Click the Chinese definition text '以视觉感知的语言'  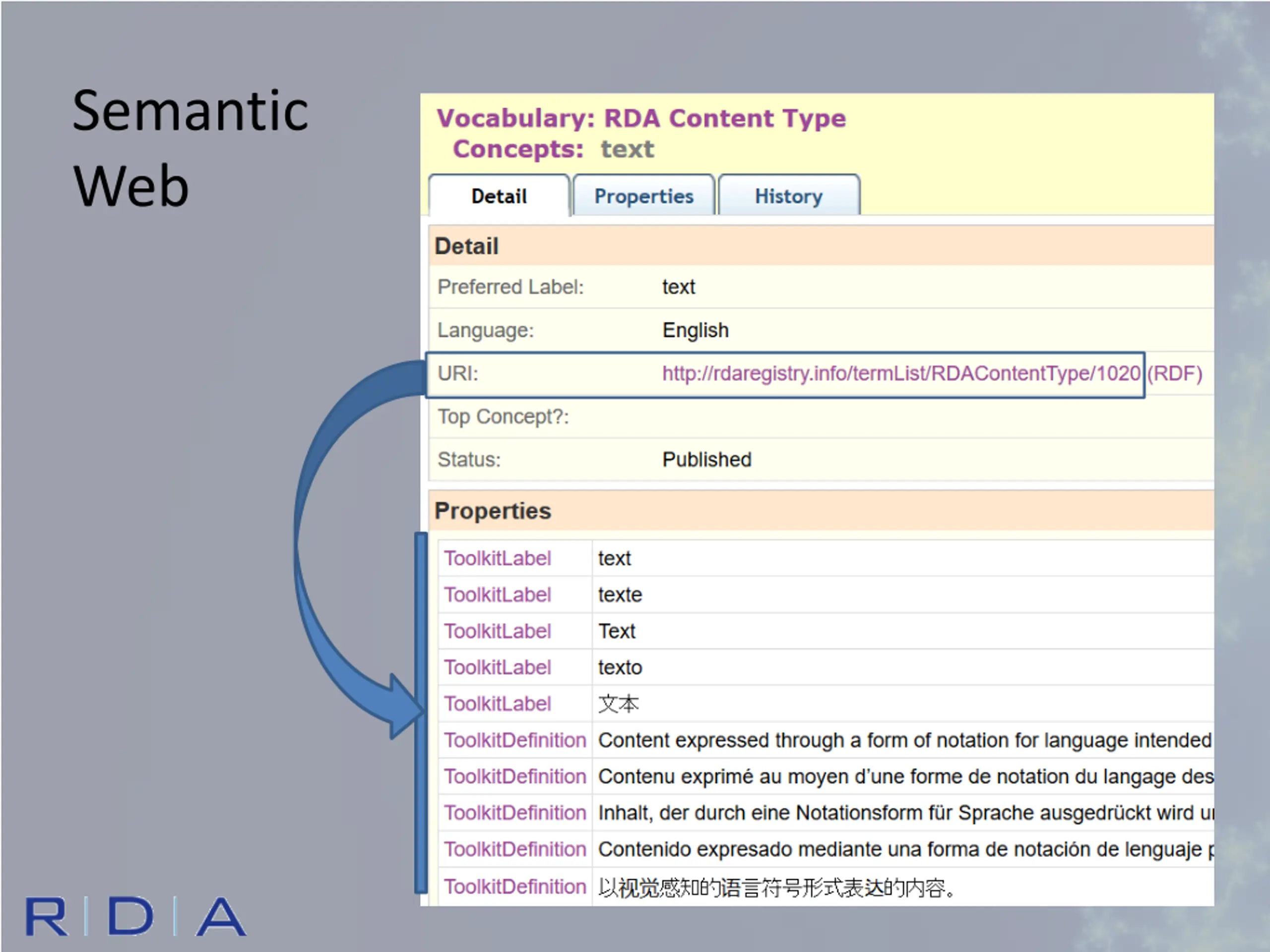pos(777,888)
